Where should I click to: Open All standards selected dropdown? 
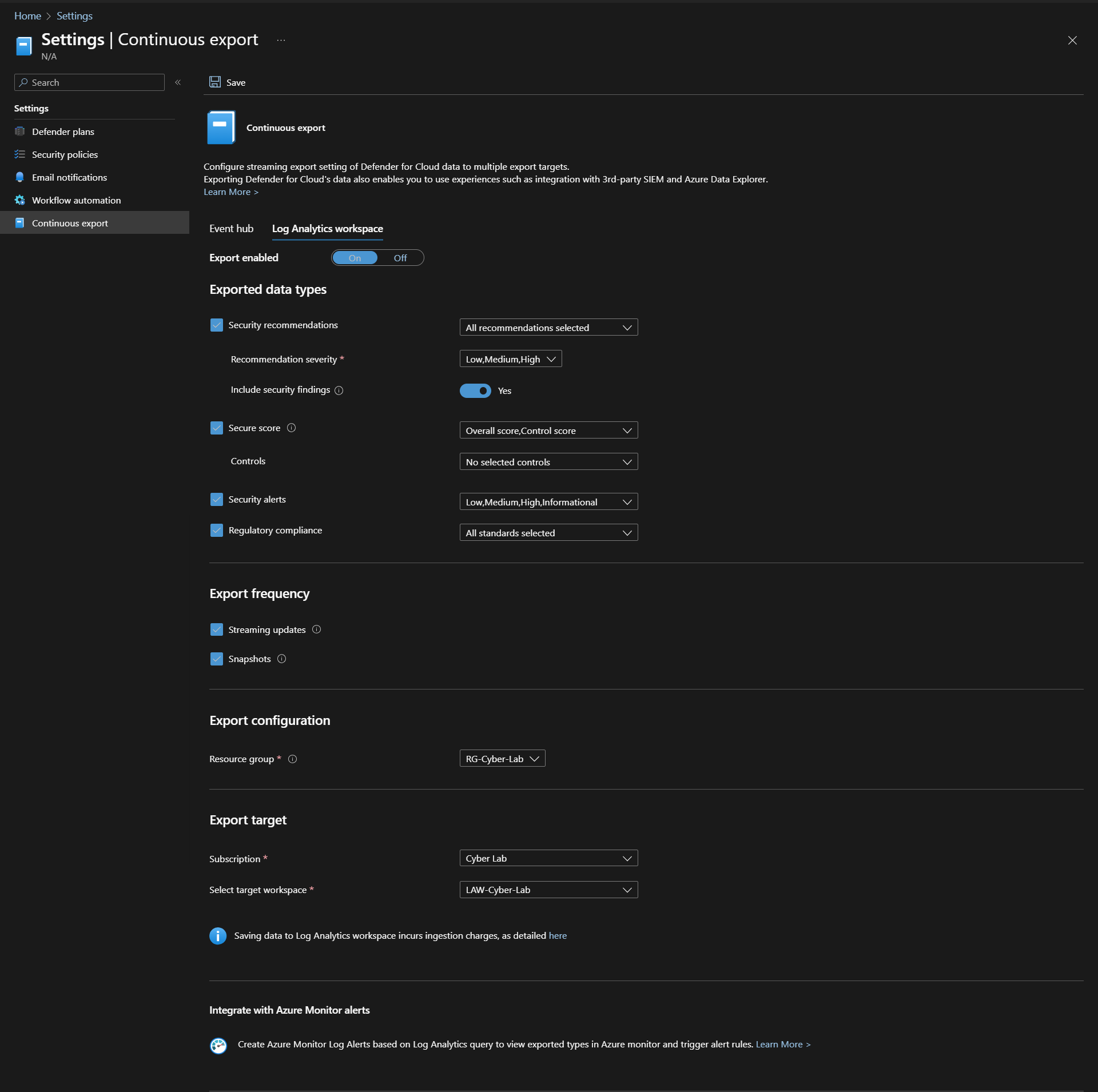point(548,533)
